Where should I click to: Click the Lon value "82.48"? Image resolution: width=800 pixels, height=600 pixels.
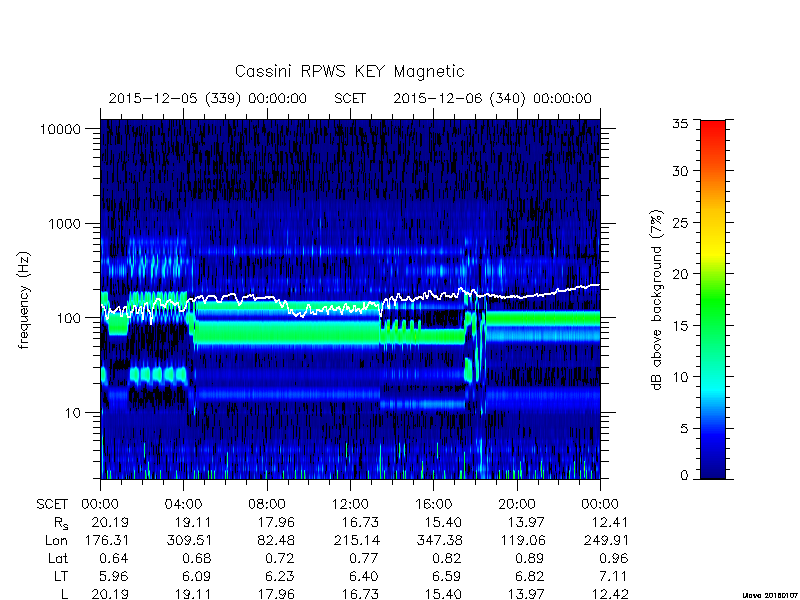pos(276,540)
